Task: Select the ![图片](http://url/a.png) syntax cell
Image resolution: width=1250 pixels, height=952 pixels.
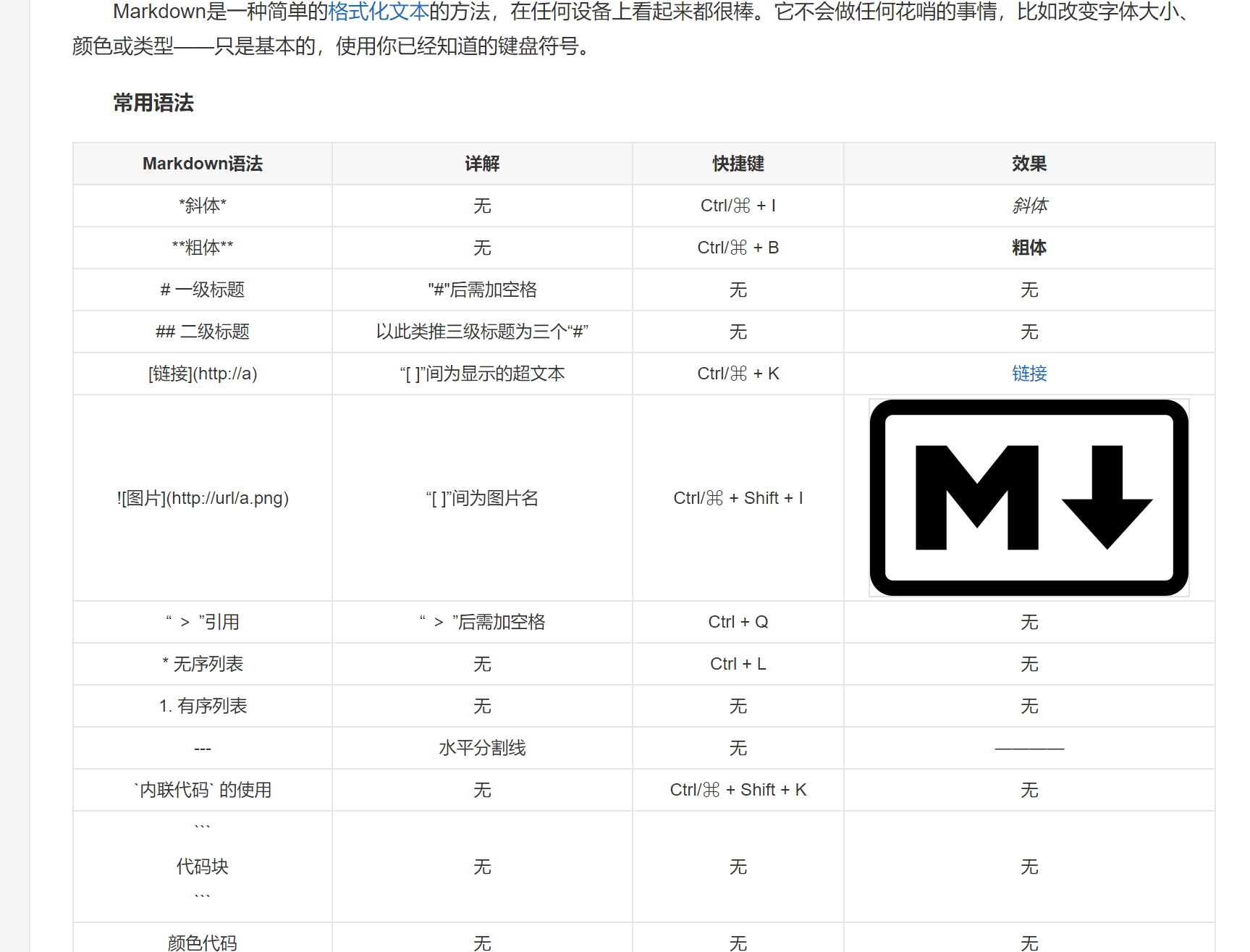Action: point(203,498)
